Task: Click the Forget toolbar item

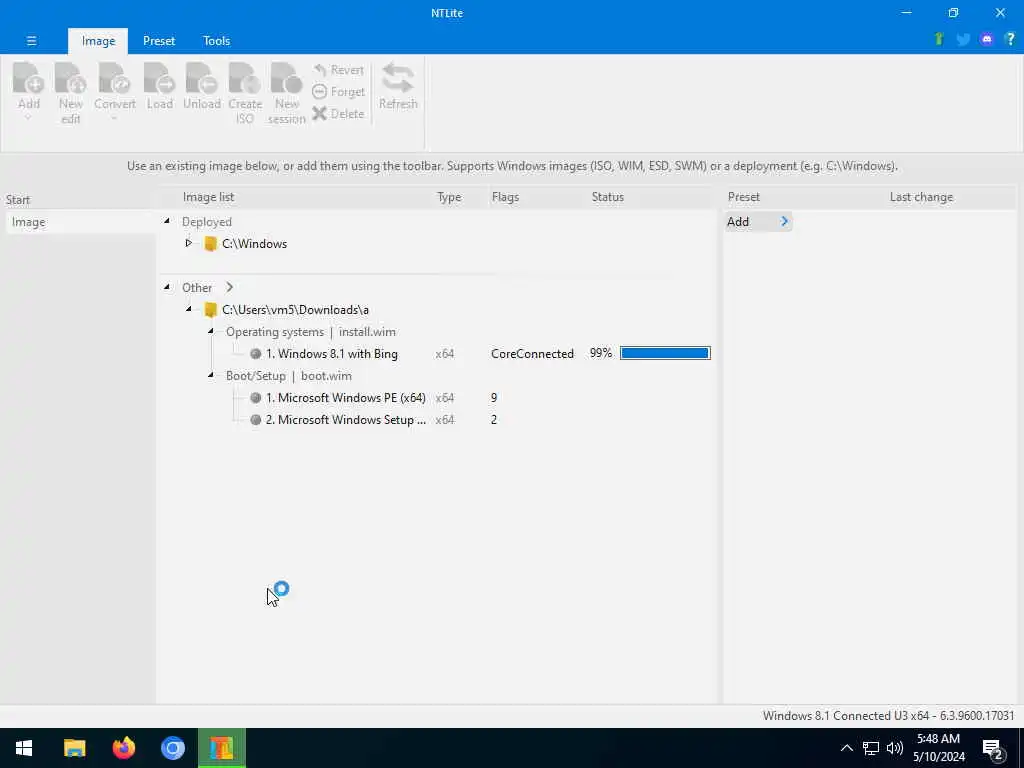Action: (338, 92)
